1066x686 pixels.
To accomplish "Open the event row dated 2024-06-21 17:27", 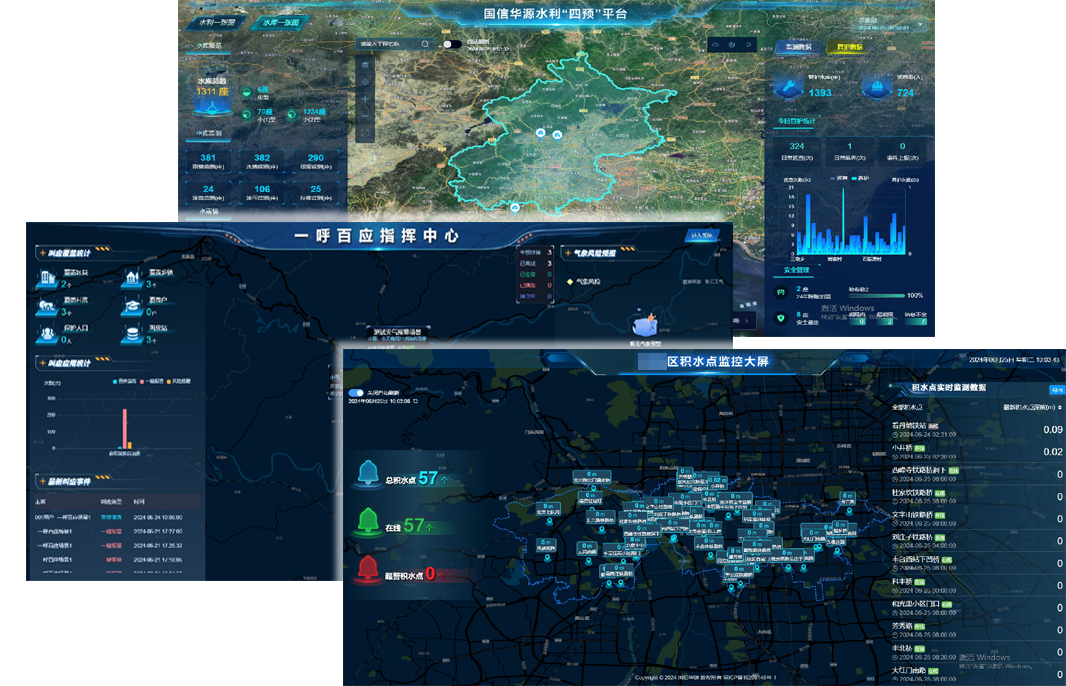I will click(117, 532).
